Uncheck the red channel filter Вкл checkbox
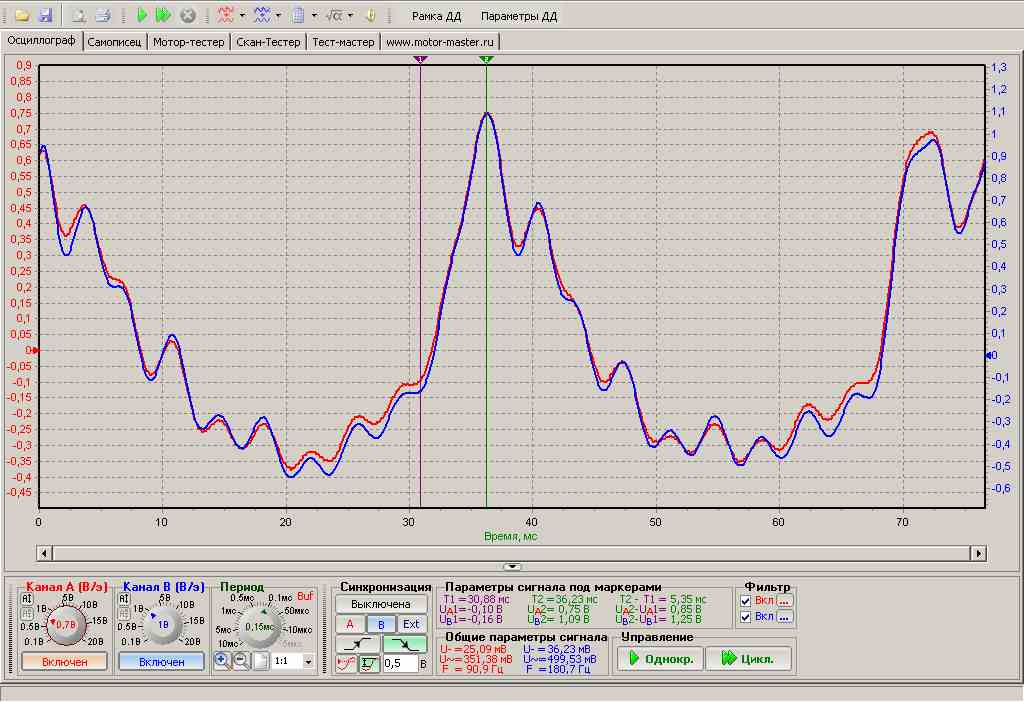This screenshot has width=1024, height=702. coord(748,601)
